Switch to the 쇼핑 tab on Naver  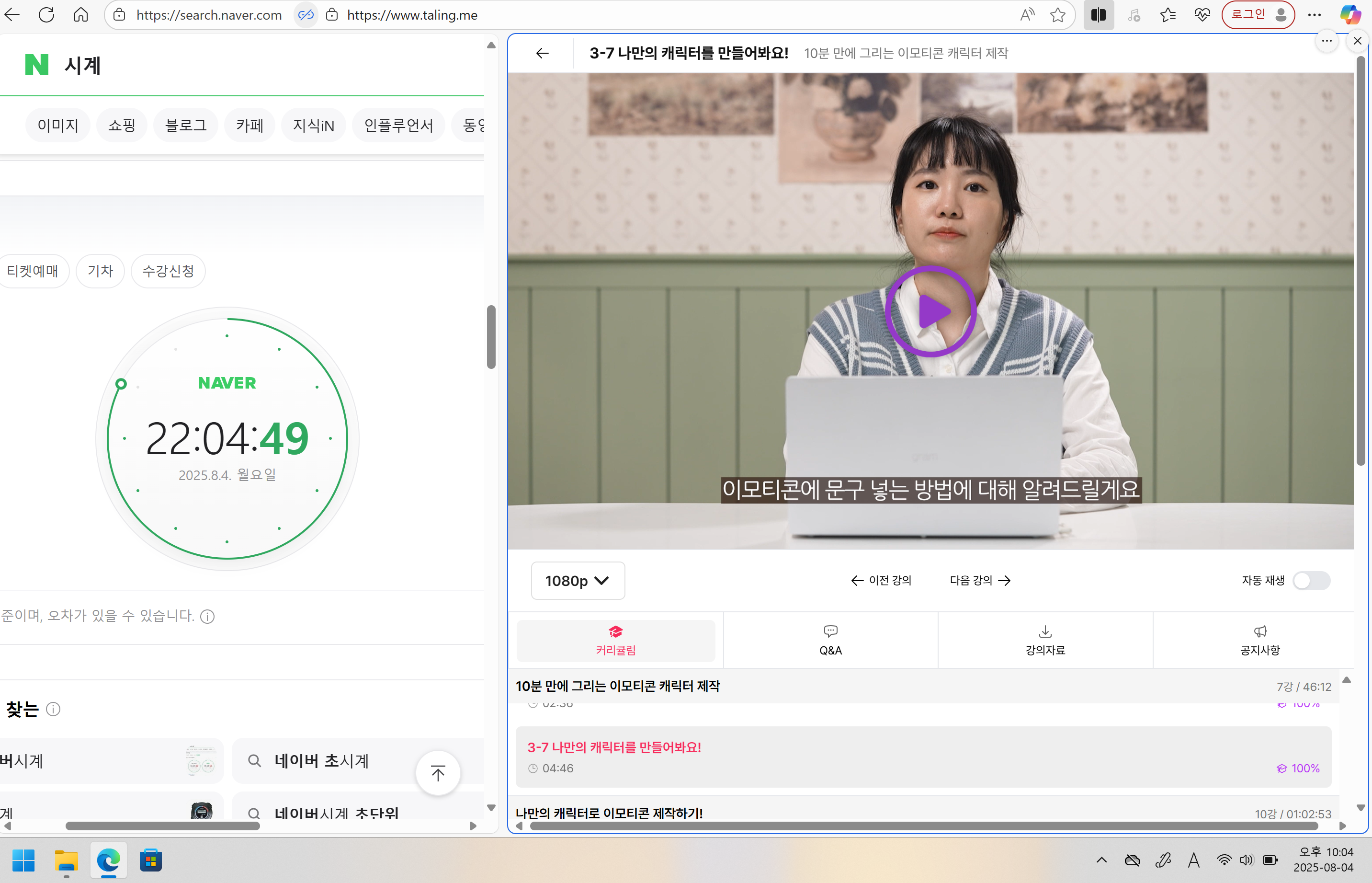click(122, 125)
